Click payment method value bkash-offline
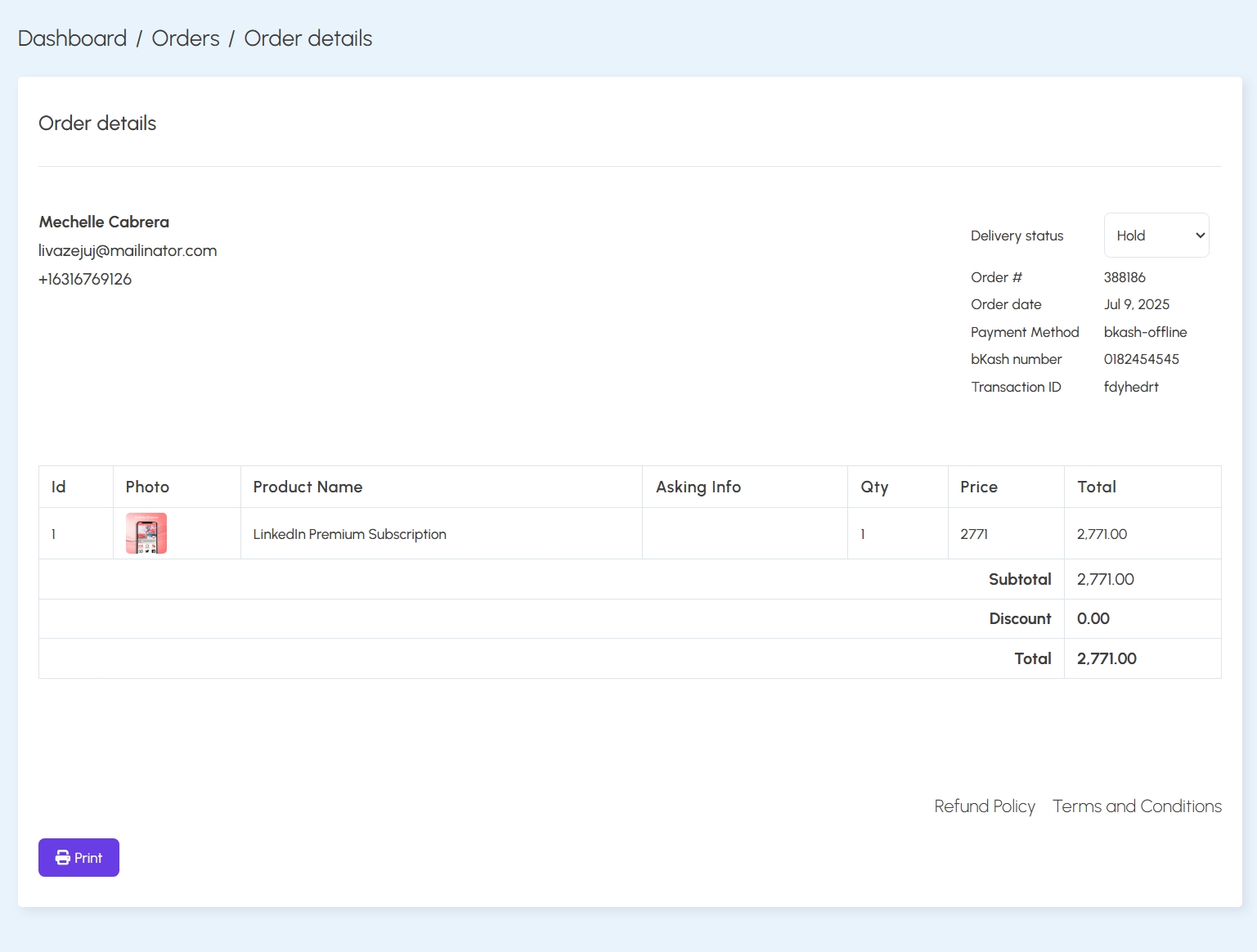Image resolution: width=1257 pixels, height=952 pixels. [x=1146, y=332]
